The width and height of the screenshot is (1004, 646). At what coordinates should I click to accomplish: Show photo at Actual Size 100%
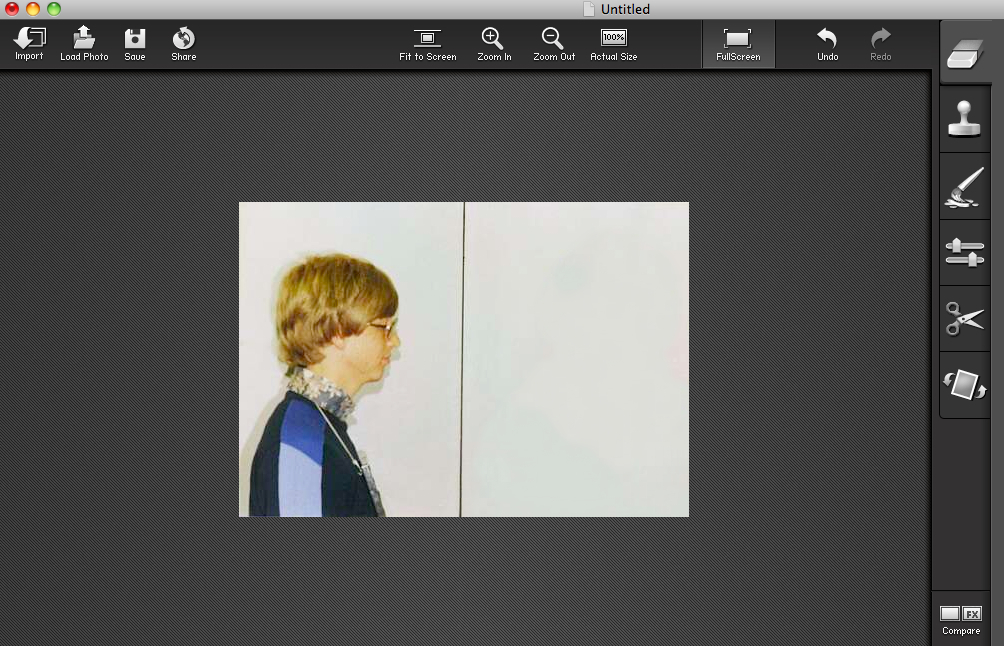613,43
